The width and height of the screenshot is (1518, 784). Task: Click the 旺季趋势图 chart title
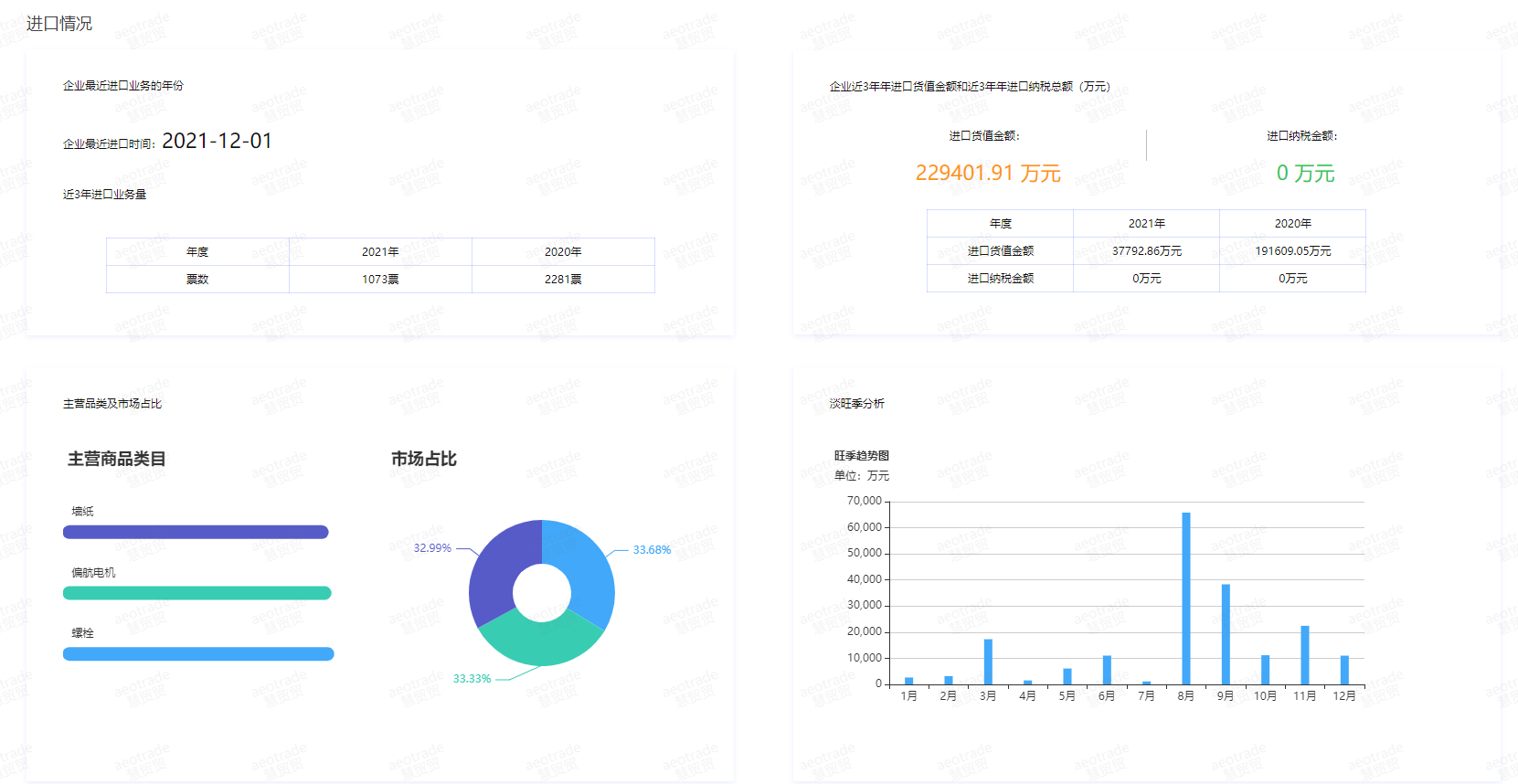[862, 456]
